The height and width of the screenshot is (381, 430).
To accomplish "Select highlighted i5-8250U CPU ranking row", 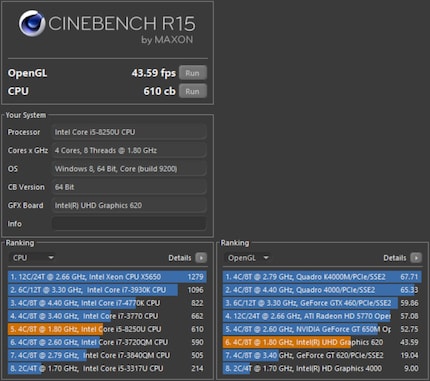I will pyautogui.click(x=107, y=329).
